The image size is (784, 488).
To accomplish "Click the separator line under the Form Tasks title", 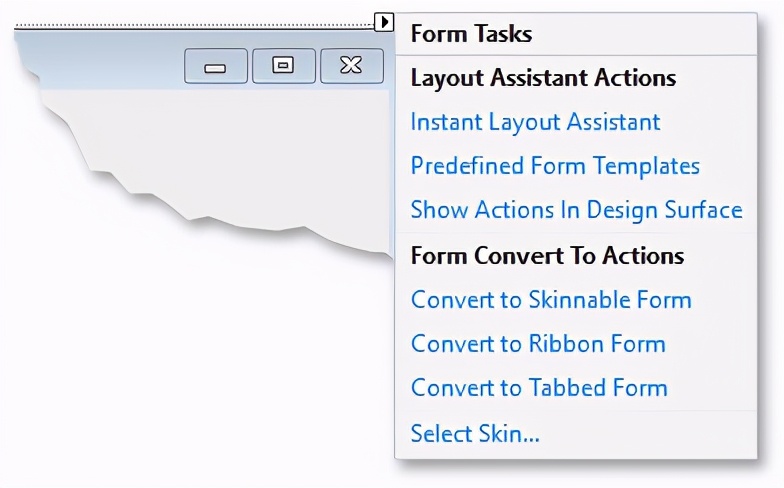I will (576, 54).
